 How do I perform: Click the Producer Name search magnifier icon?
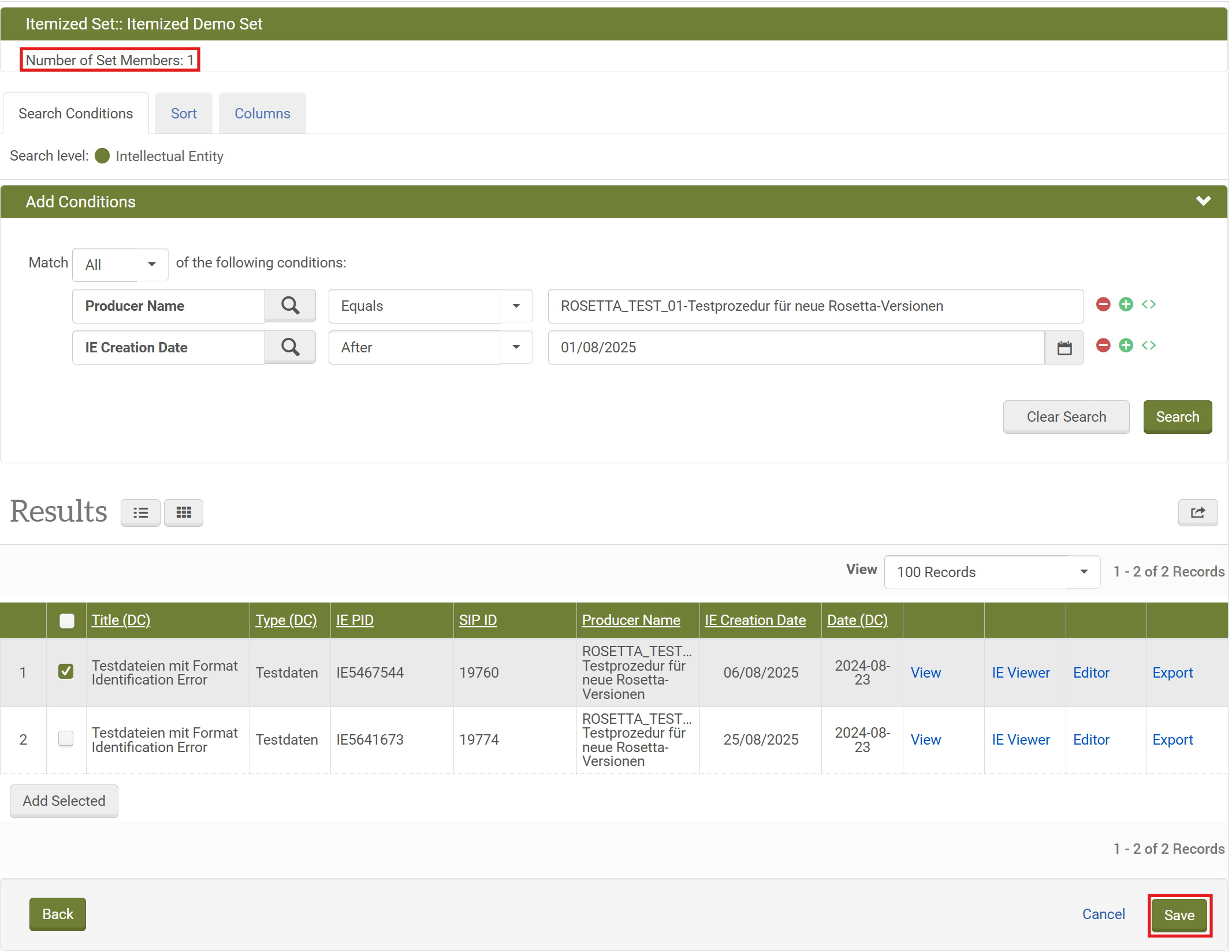pyautogui.click(x=290, y=306)
